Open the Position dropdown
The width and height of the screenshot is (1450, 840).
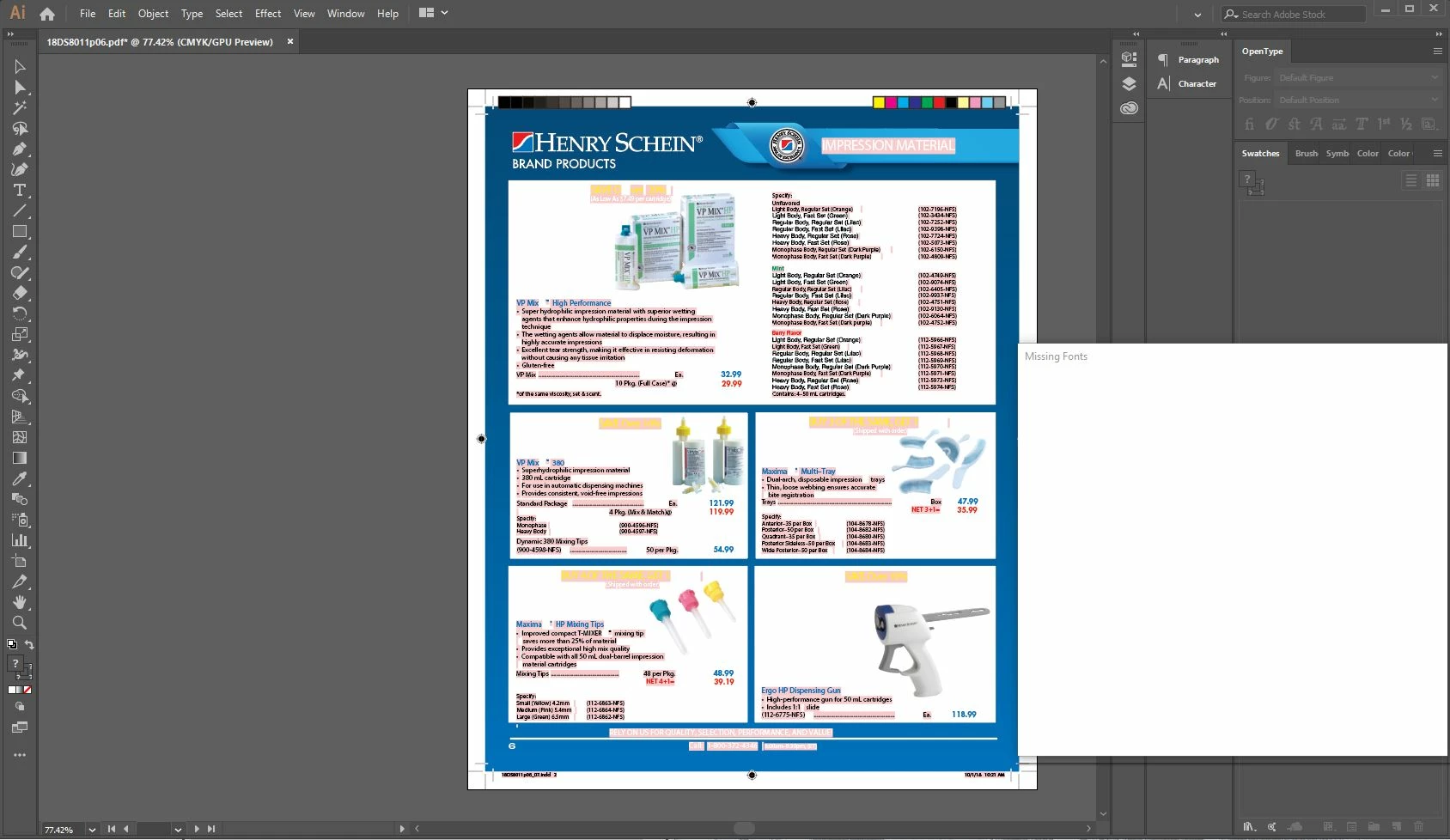1358,100
